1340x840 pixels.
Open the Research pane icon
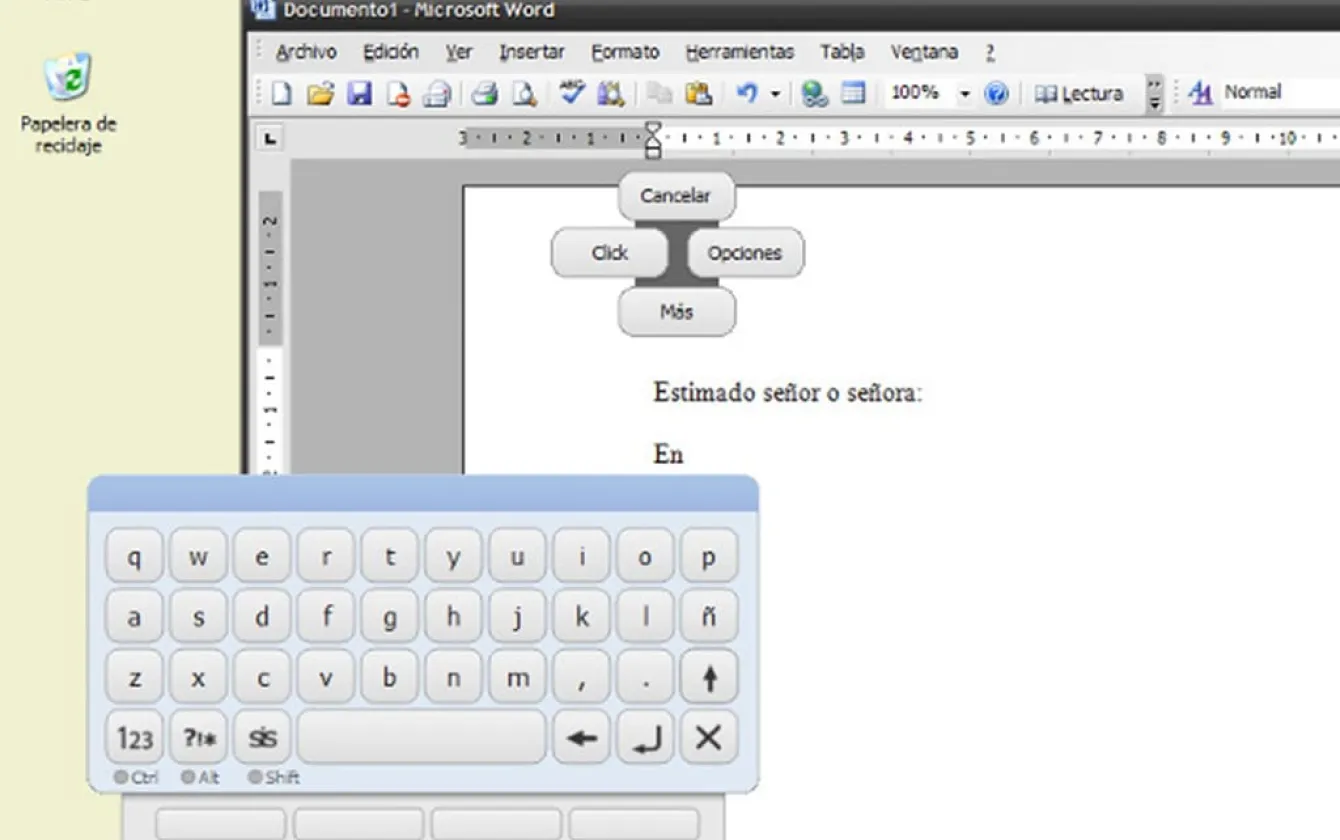pyautogui.click(x=610, y=94)
